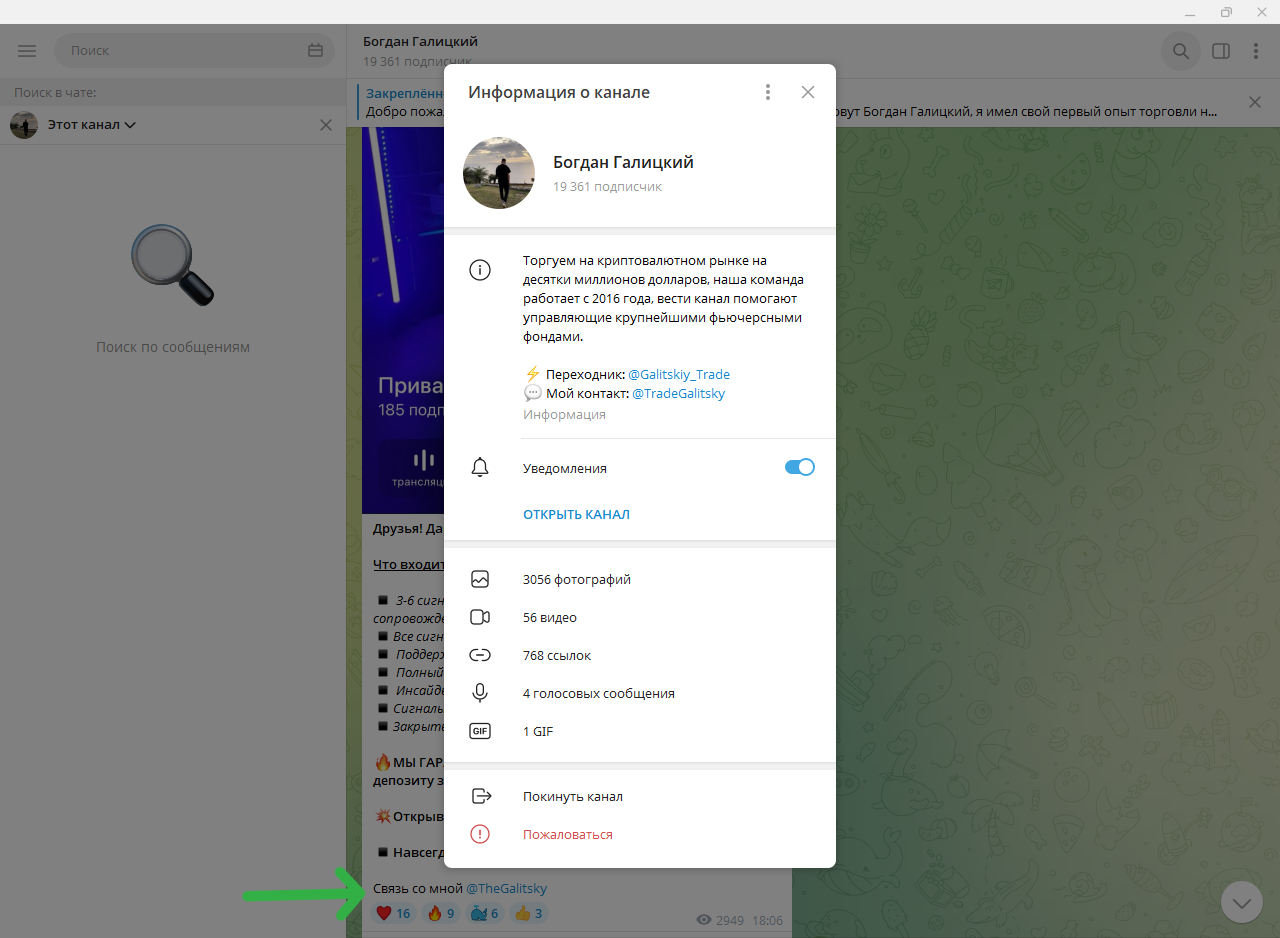Click the bell notifications icon
The height and width of the screenshot is (938, 1280).
click(480, 467)
